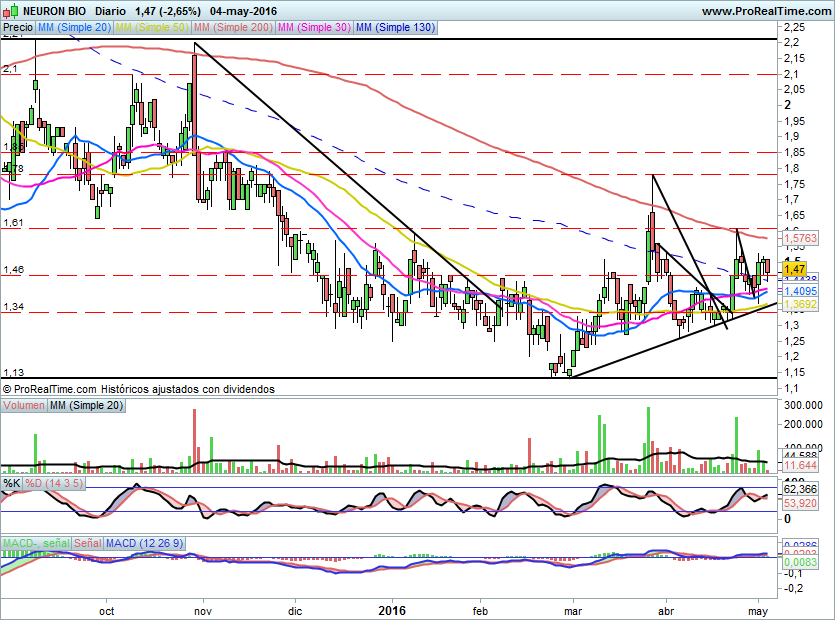Click the 04-may-2016 date label
The height and width of the screenshot is (620, 835).
coord(243,11)
